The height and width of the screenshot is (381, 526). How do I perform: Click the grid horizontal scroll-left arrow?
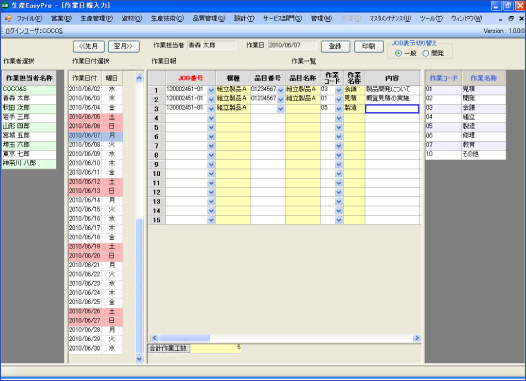point(154,338)
